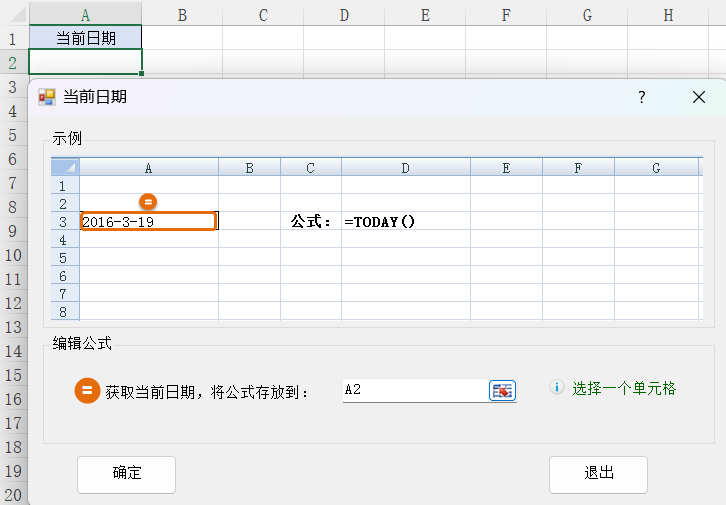
Task: Click the =TODAY() formula text in example
Action: point(379,222)
